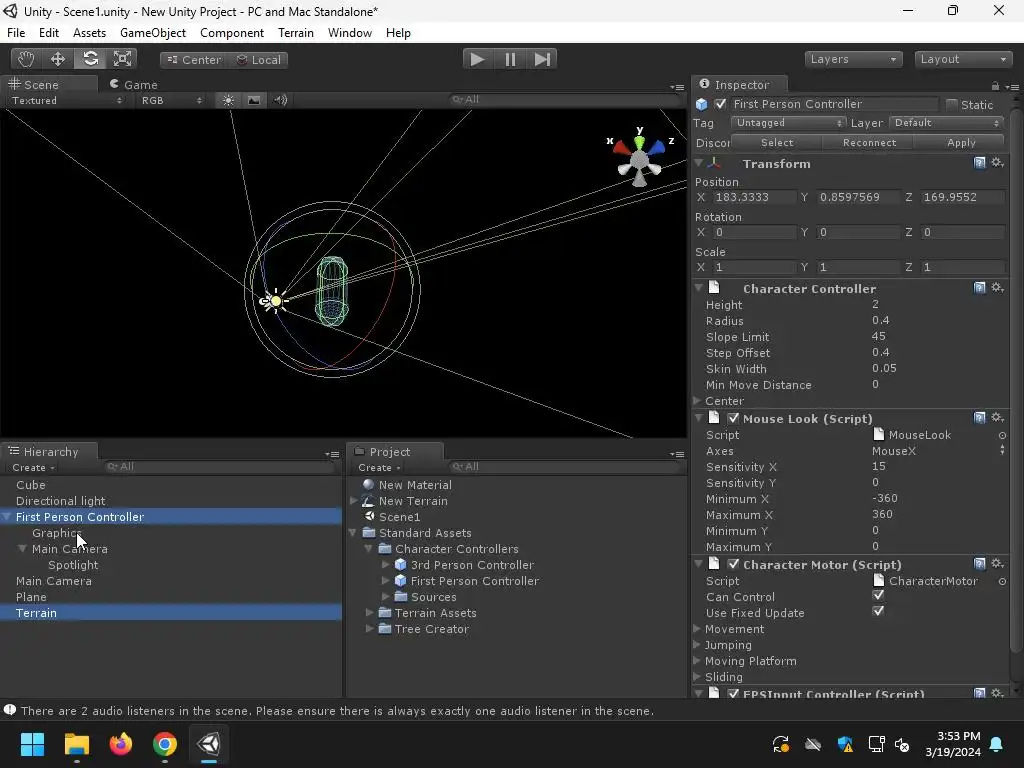
Task: Open Character Motor gear menu
Action: (x=997, y=564)
